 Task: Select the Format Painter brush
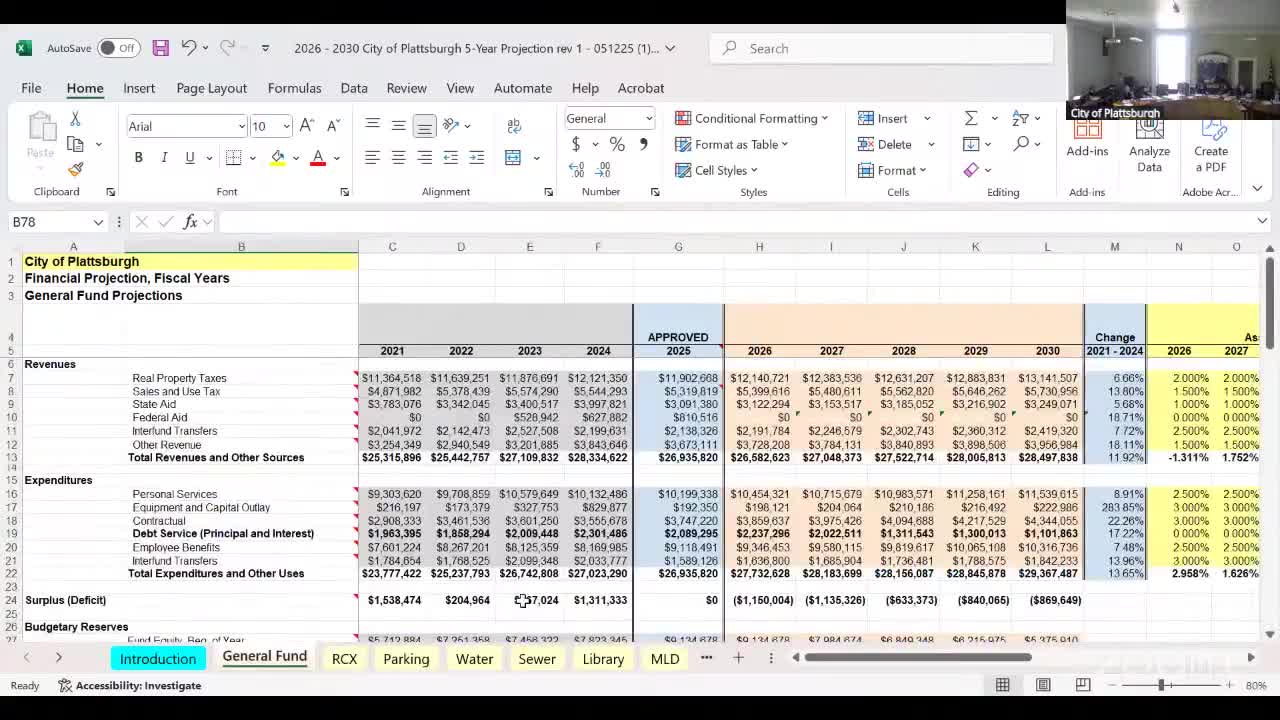pyautogui.click(x=75, y=169)
